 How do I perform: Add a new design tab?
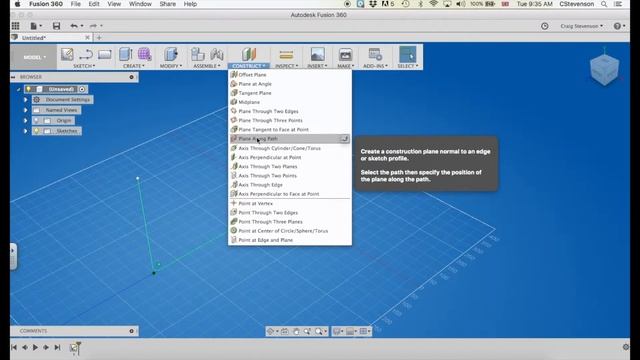(x=99, y=38)
